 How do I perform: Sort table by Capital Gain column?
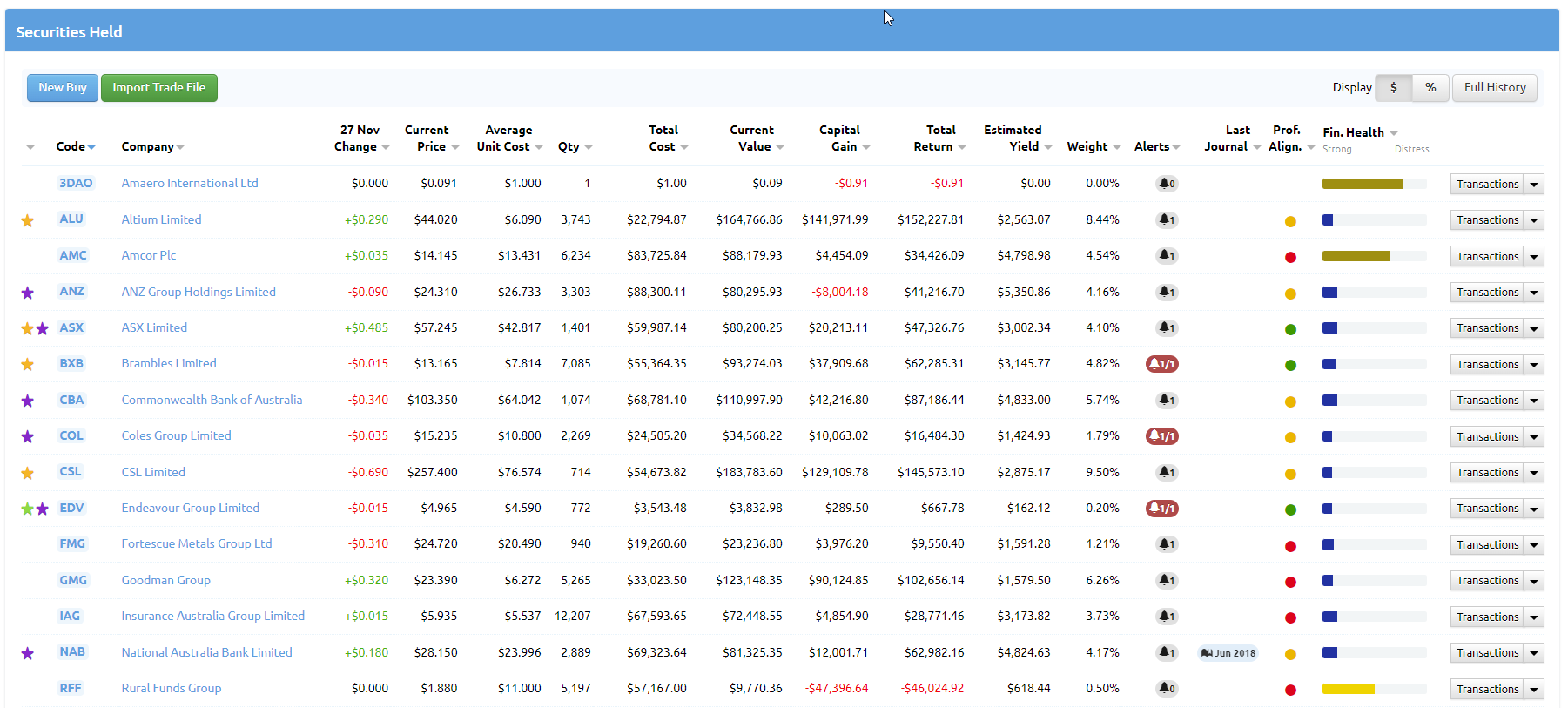tap(839, 138)
